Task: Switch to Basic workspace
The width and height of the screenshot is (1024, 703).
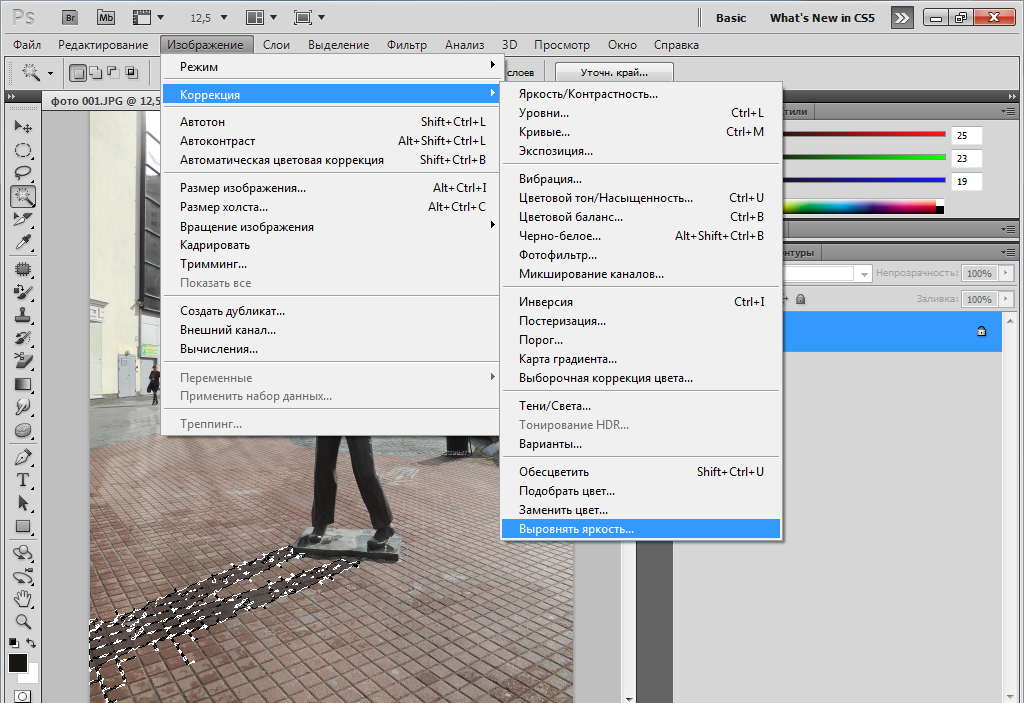Action: tap(731, 18)
